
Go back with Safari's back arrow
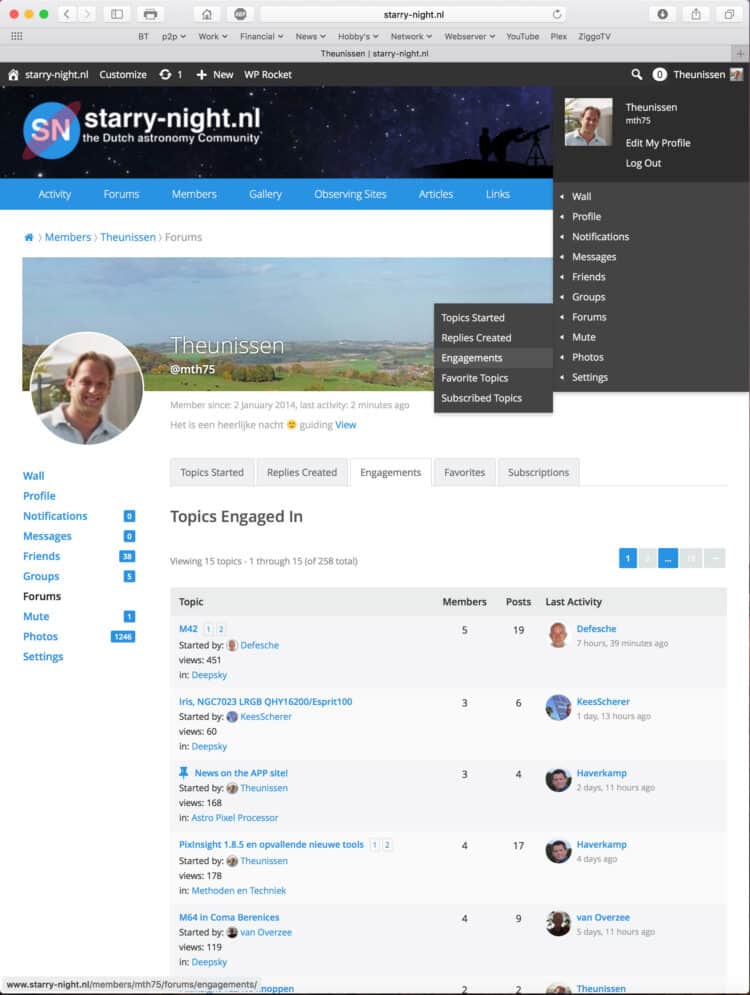tap(67, 14)
